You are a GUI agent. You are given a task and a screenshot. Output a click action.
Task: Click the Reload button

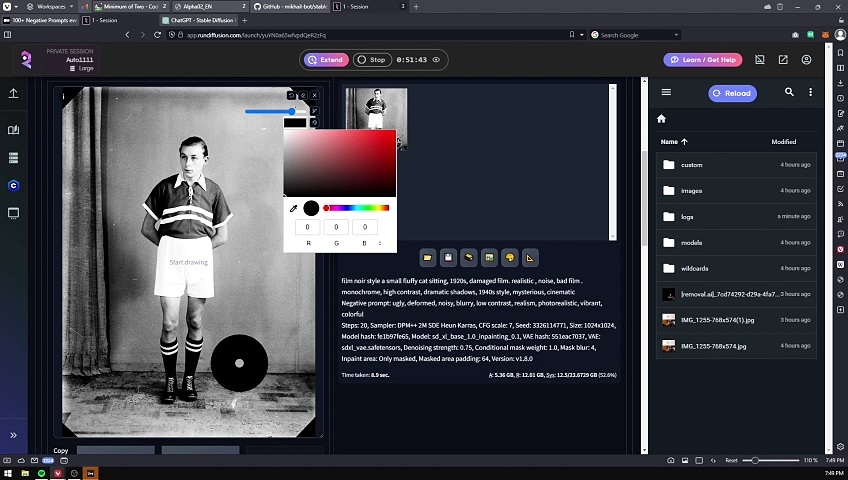click(x=731, y=93)
